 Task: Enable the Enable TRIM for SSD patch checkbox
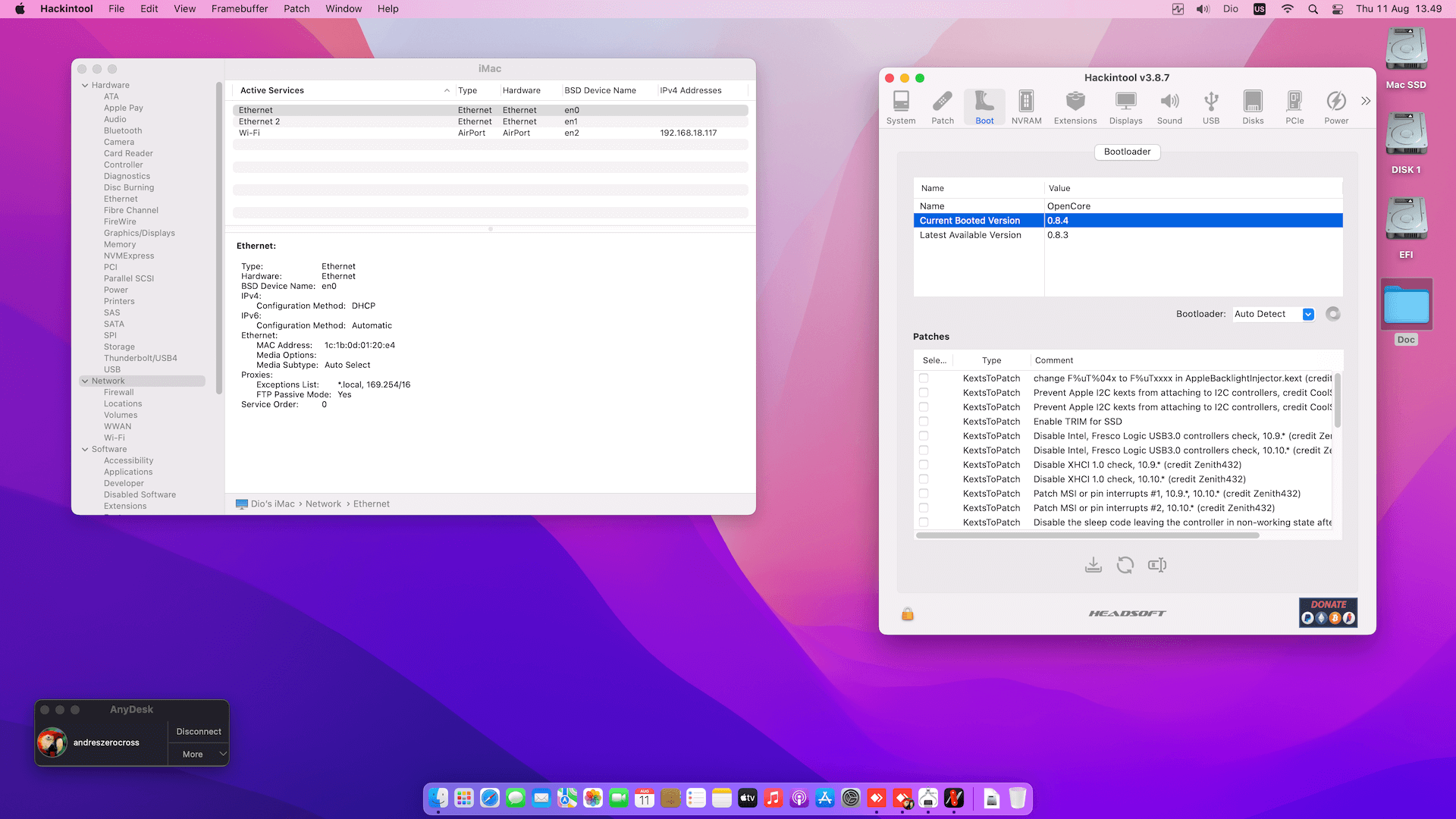point(924,422)
